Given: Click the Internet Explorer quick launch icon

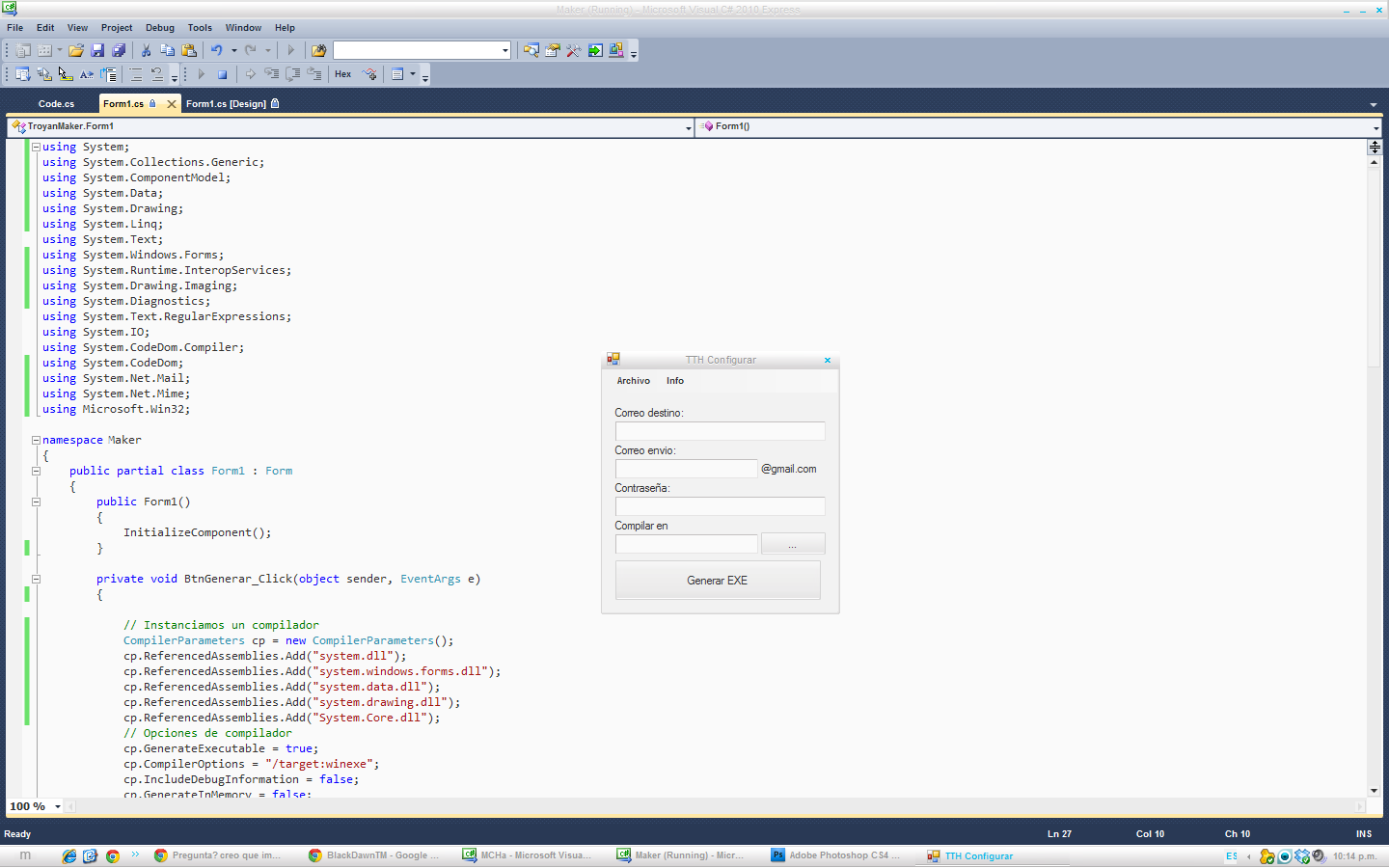Looking at the screenshot, I should click(69, 855).
